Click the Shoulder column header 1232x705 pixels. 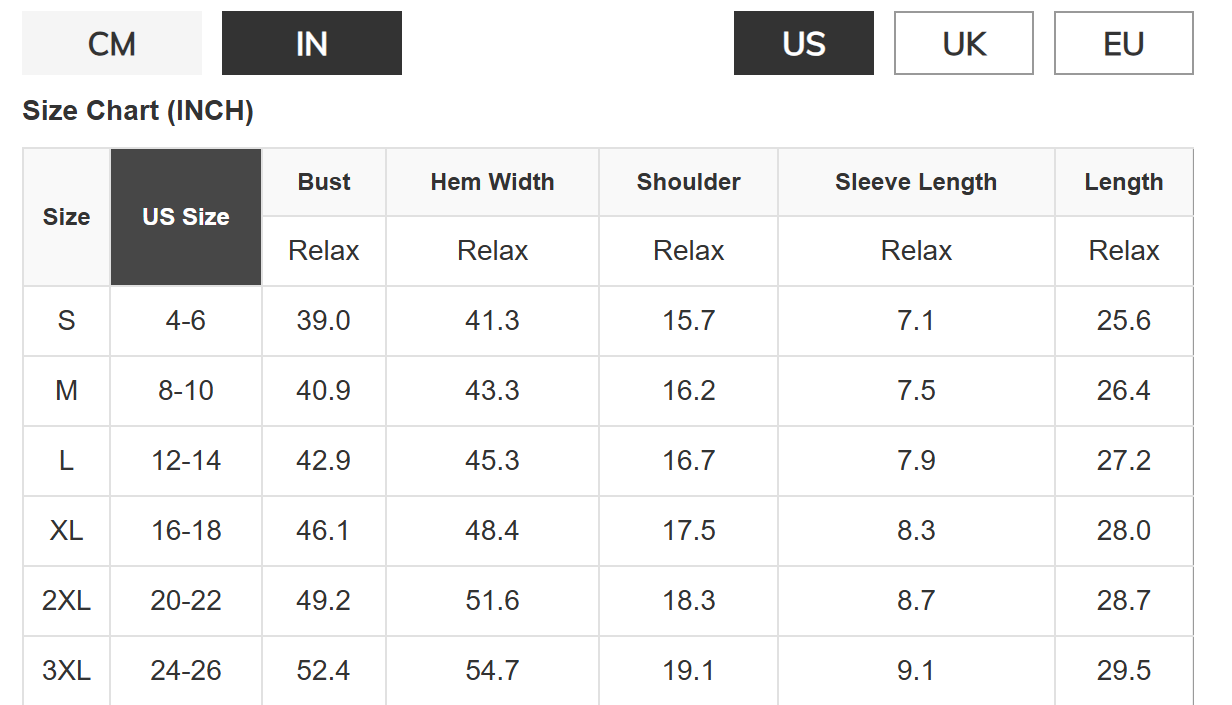click(689, 182)
